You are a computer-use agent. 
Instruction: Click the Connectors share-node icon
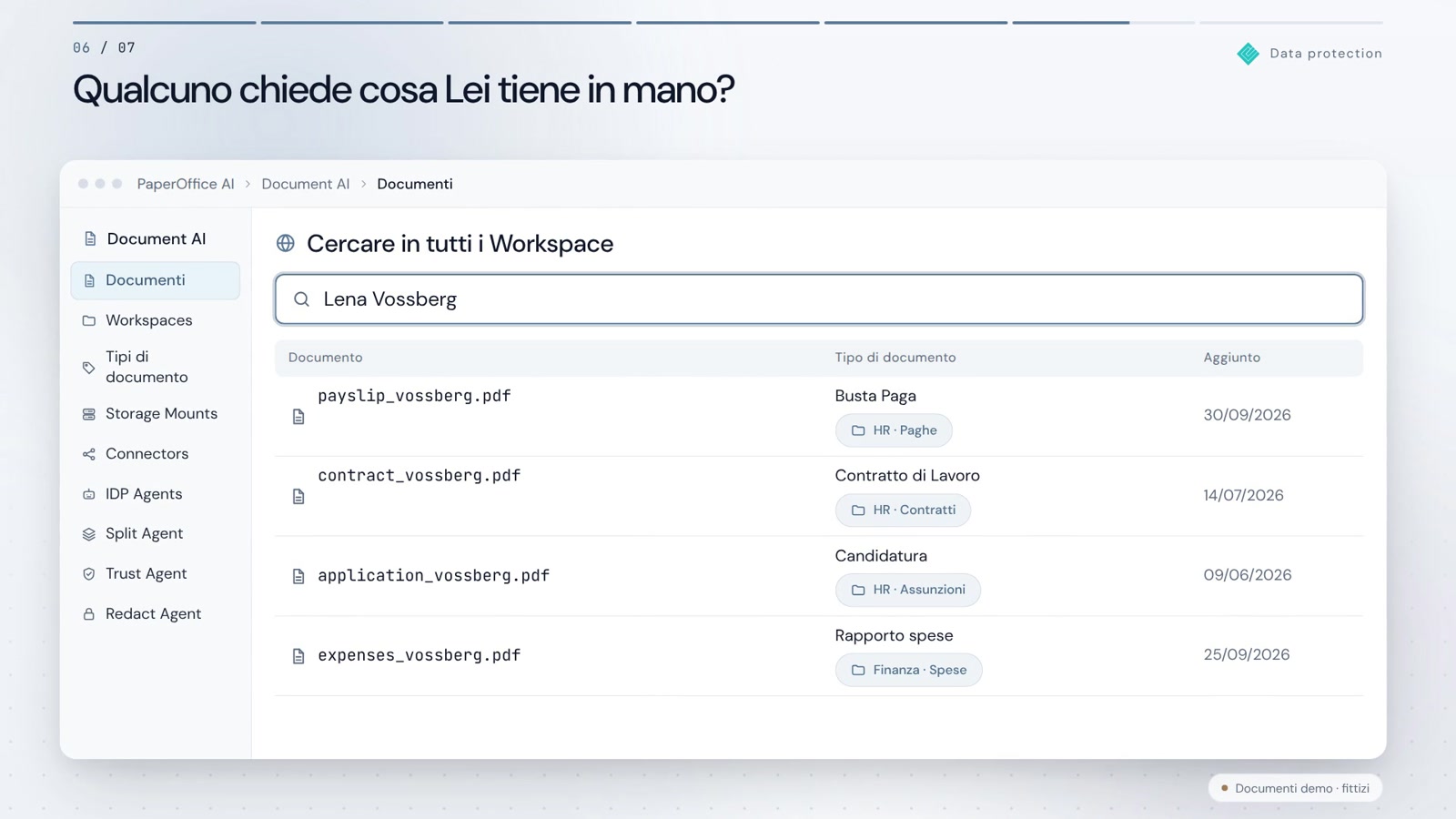89,454
